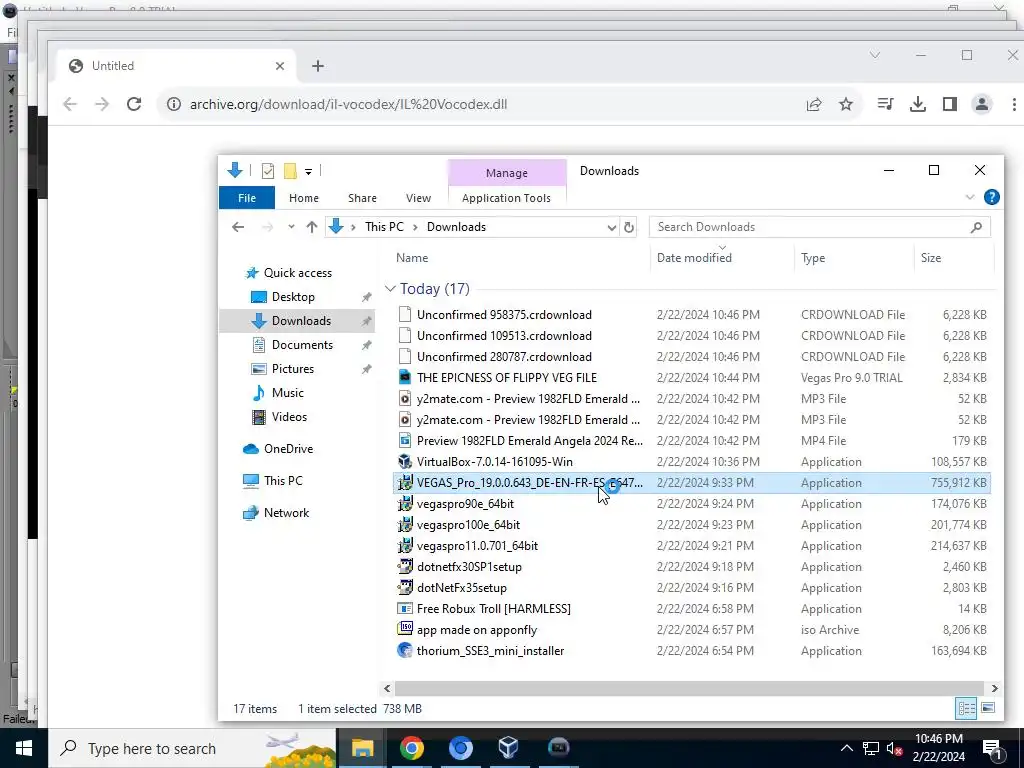
Task: Go up one folder level
Action: click(x=312, y=227)
